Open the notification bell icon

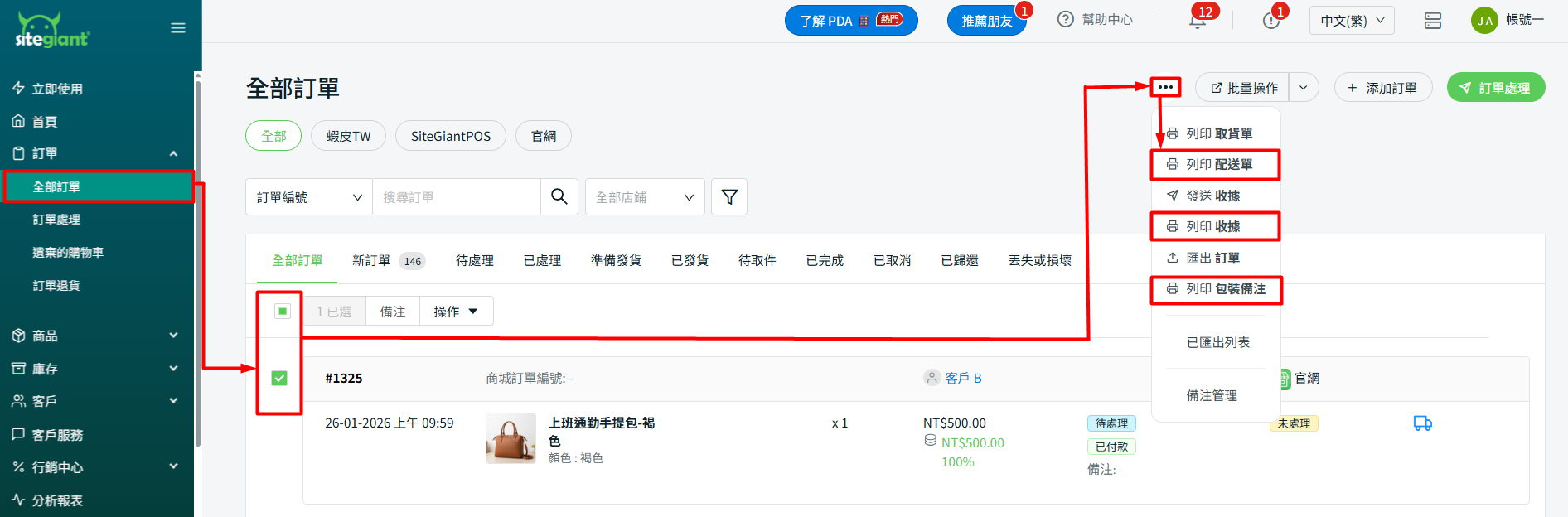1198,21
